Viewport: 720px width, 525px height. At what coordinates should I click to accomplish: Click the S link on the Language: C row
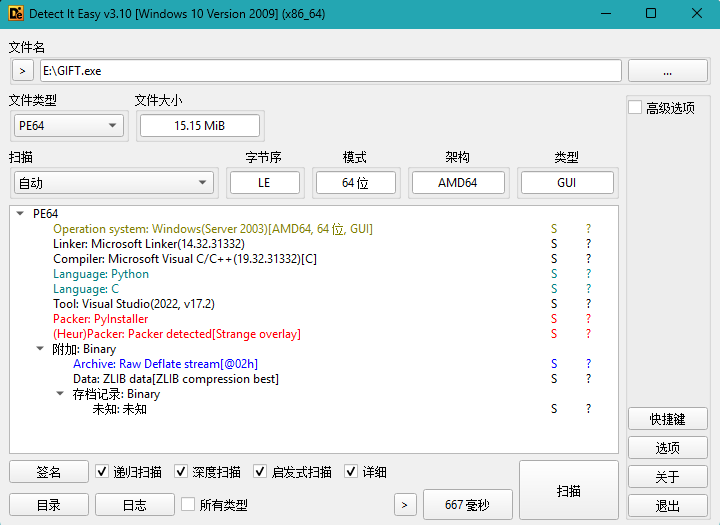[554, 289]
